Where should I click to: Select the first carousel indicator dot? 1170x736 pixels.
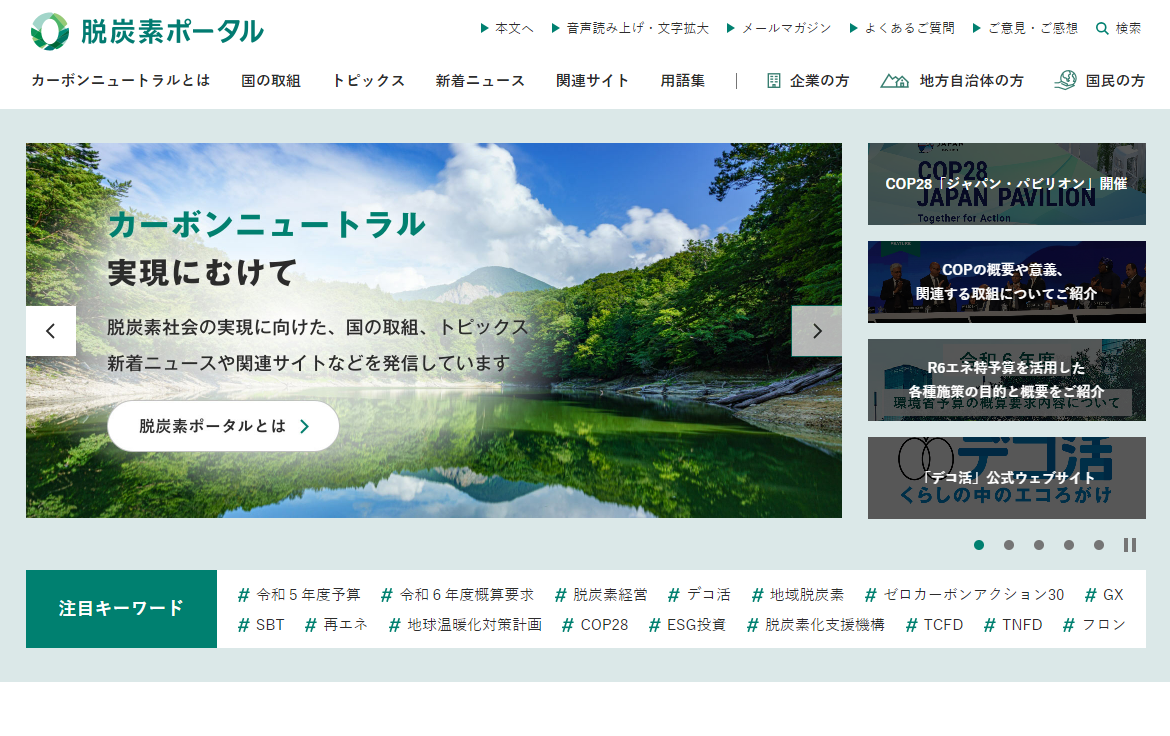point(979,545)
